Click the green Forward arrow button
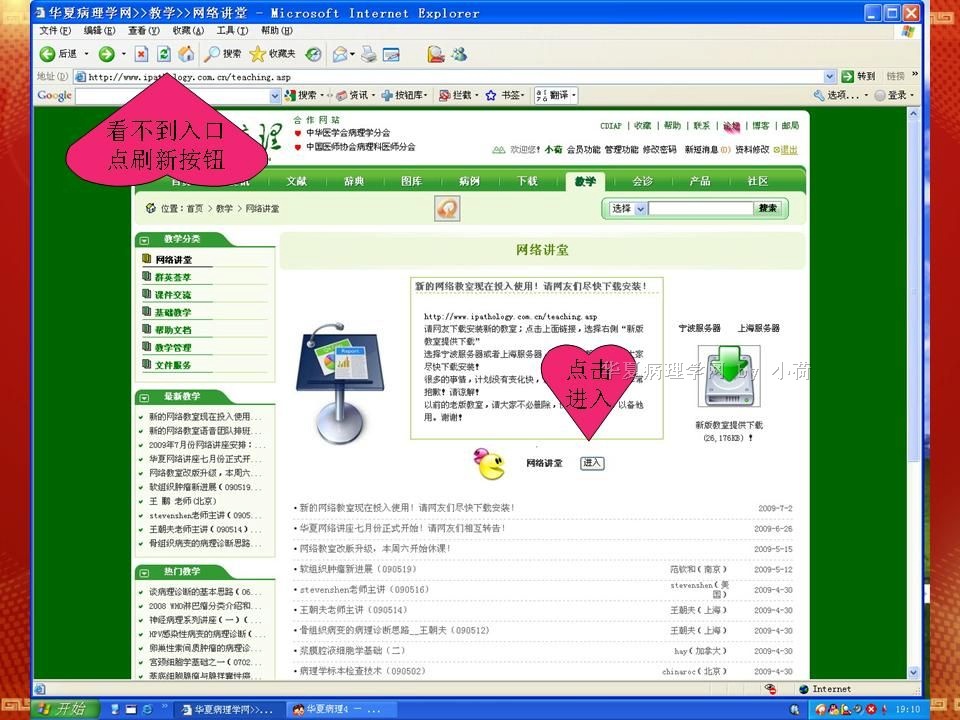Image resolution: width=960 pixels, height=720 pixels. click(x=107, y=54)
